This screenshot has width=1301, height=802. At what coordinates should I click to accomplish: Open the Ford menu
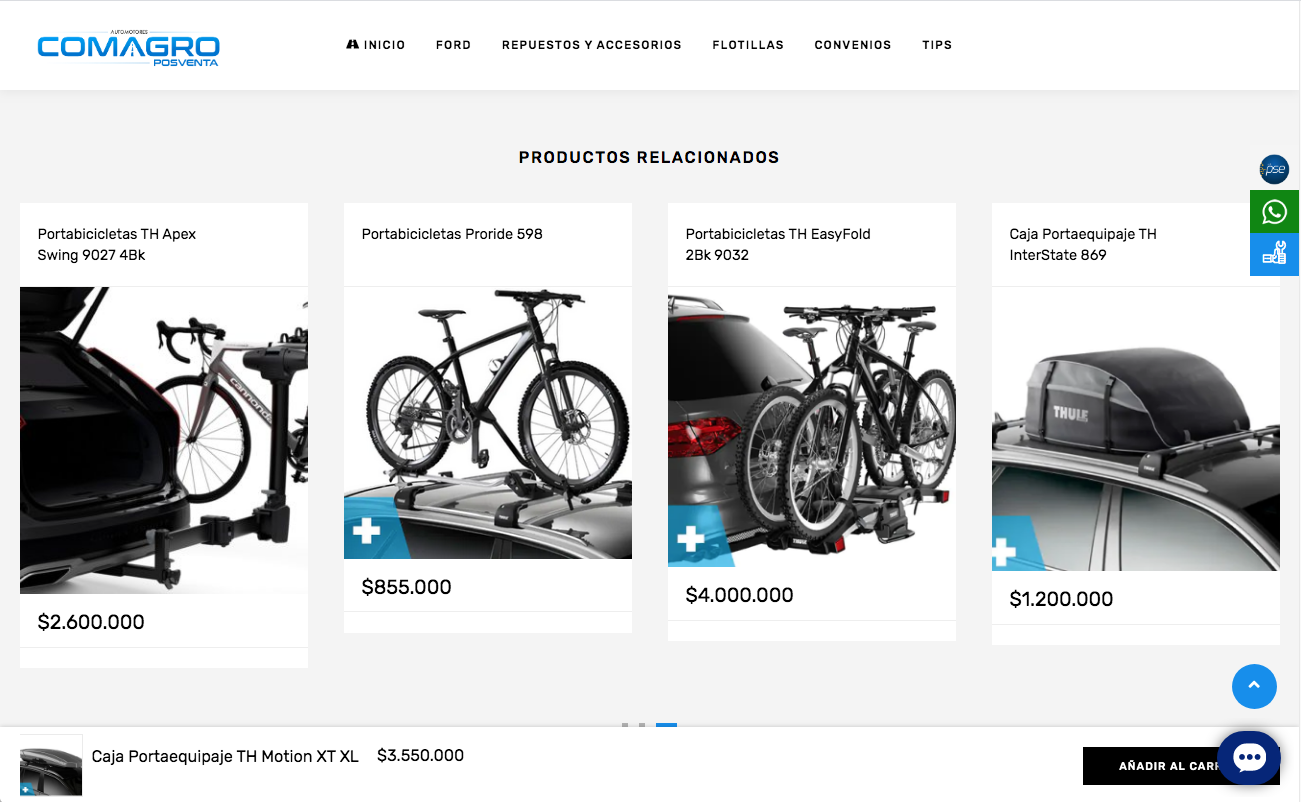coord(453,45)
